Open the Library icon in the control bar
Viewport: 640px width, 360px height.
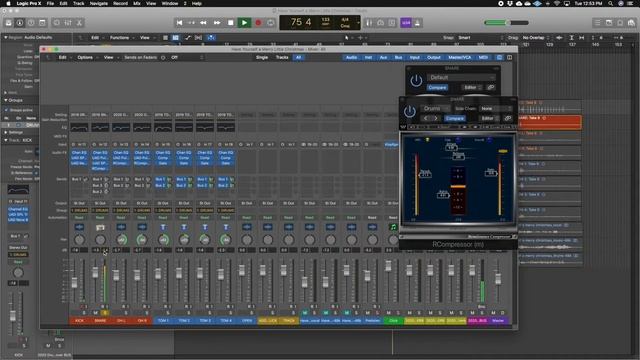point(9,23)
